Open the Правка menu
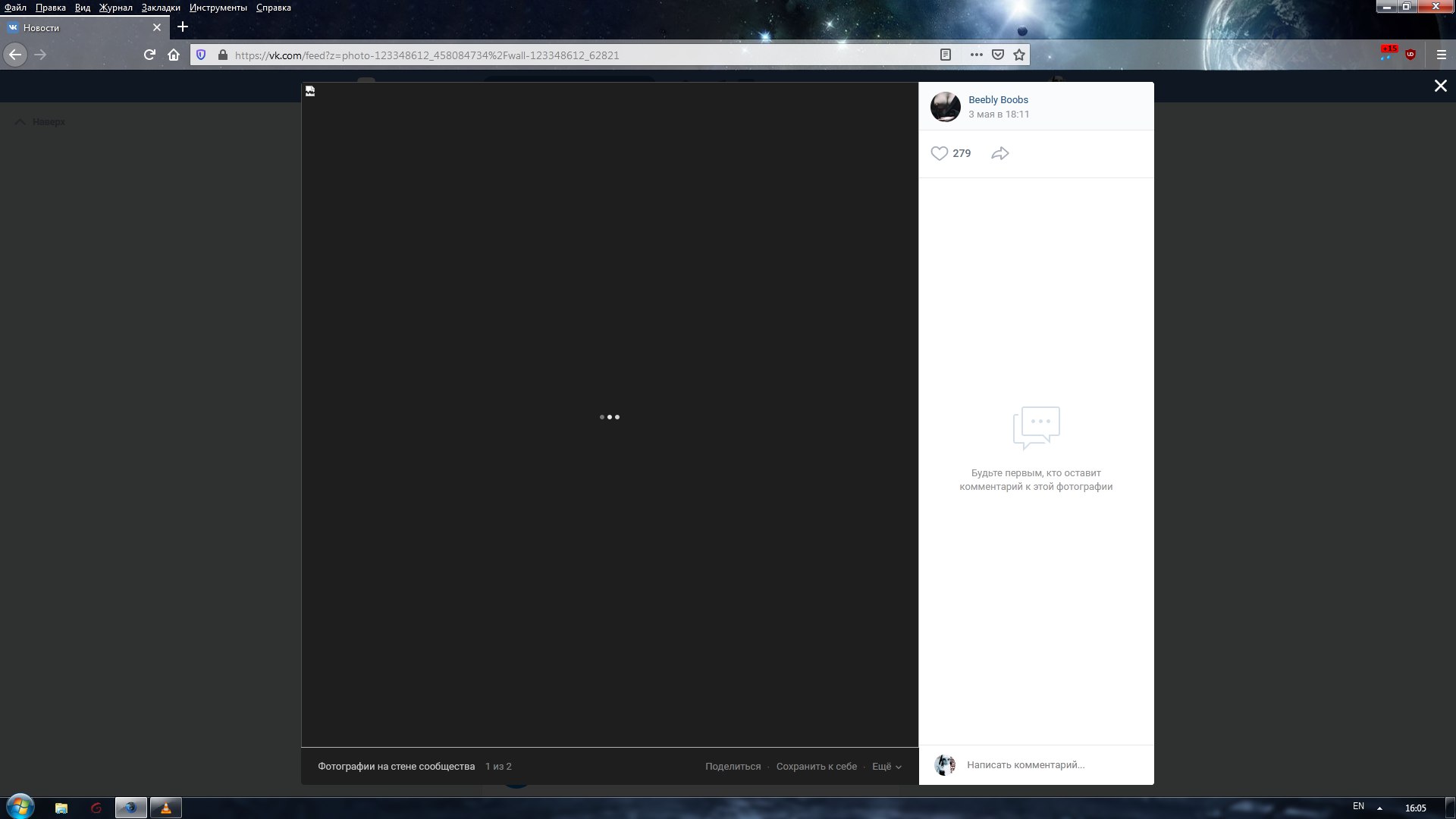This screenshot has height=819, width=1456. coord(50,8)
